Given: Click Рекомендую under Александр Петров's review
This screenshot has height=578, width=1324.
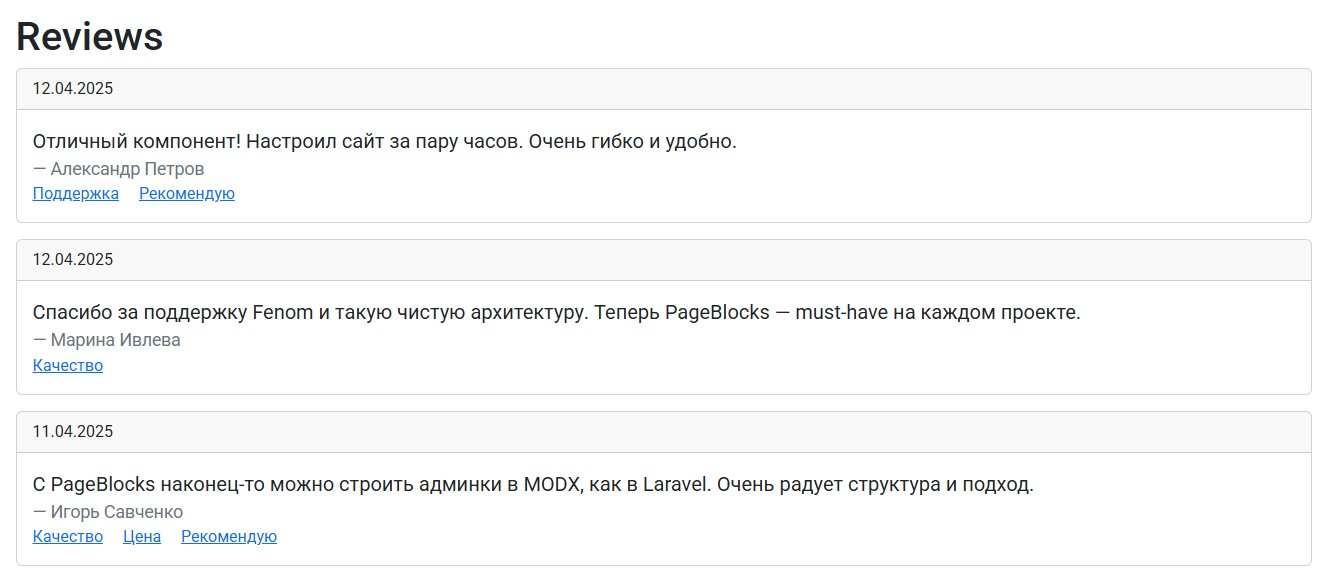Looking at the screenshot, I should coord(187,194).
